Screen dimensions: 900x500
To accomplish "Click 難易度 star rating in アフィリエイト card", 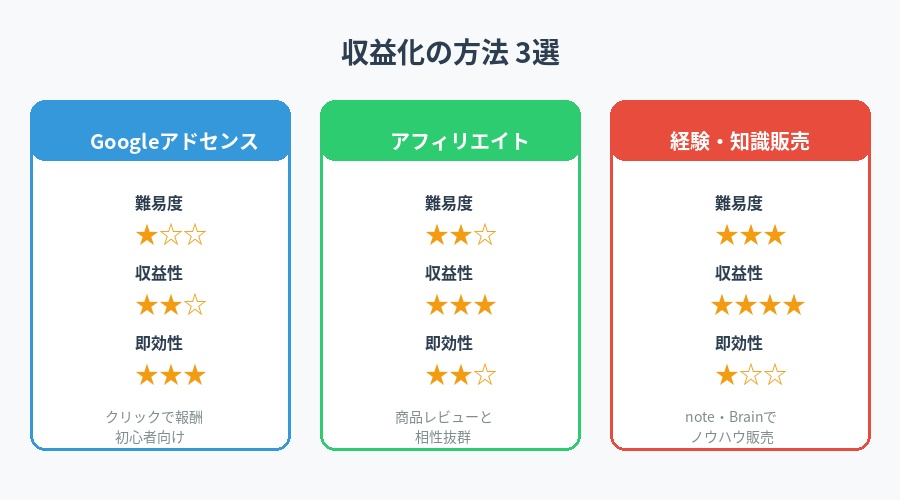I will pyautogui.click(x=460, y=236).
